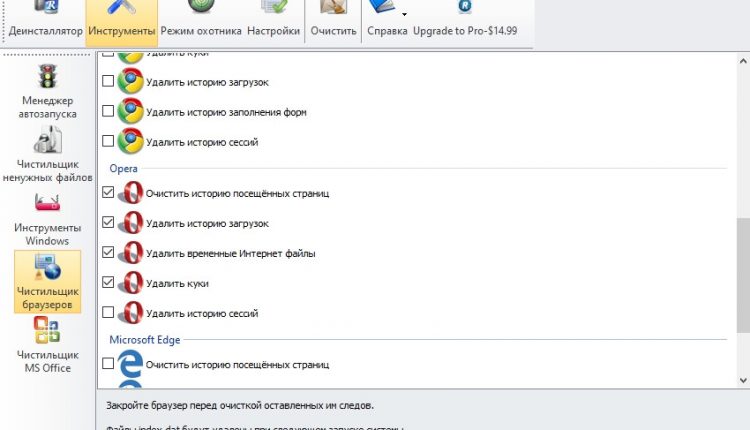The height and width of the screenshot is (430, 750).
Task: Open Чистильщик MS Office tool
Action: point(47,344)
